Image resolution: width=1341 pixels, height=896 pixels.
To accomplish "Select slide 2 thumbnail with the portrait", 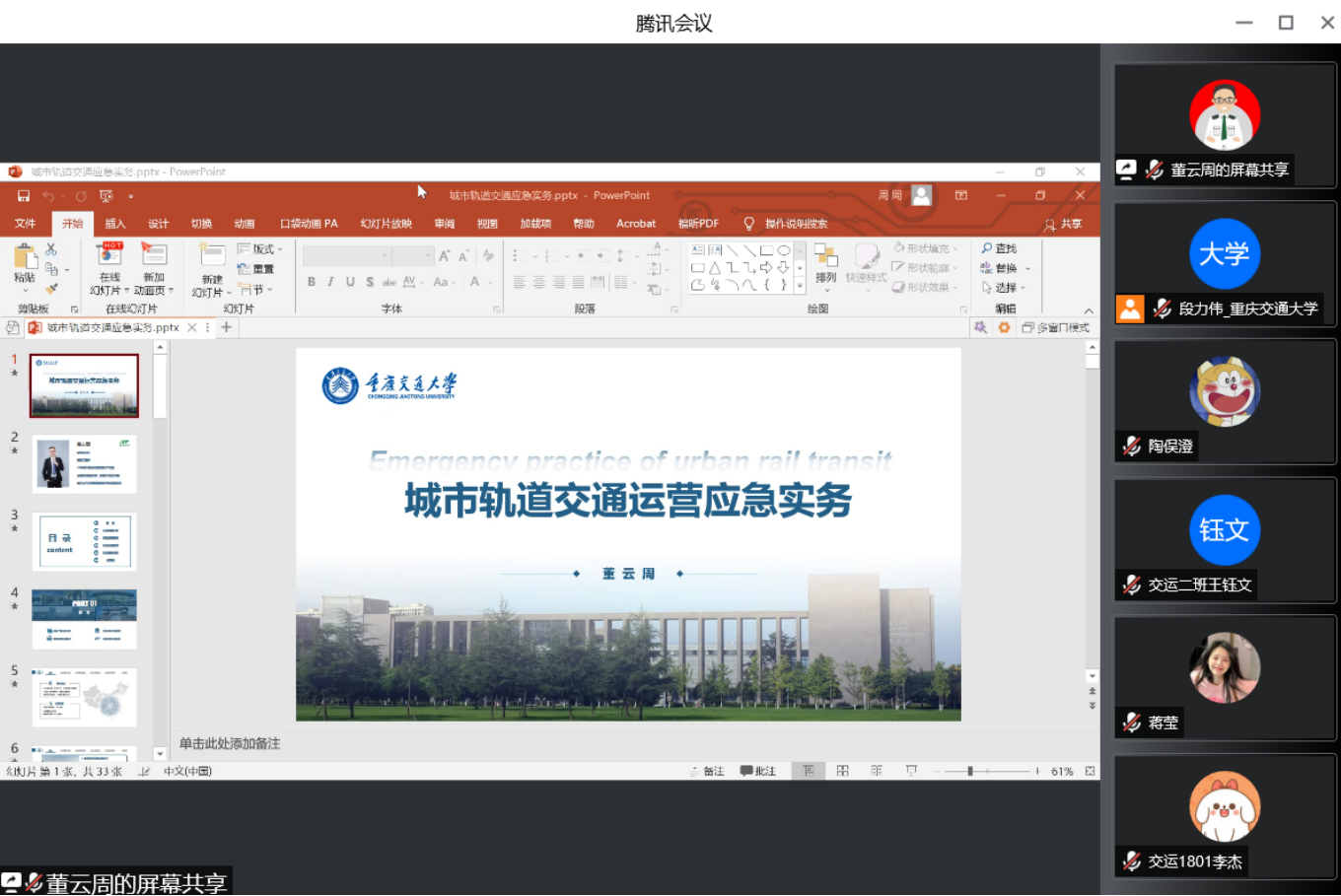I will (84, 464).
